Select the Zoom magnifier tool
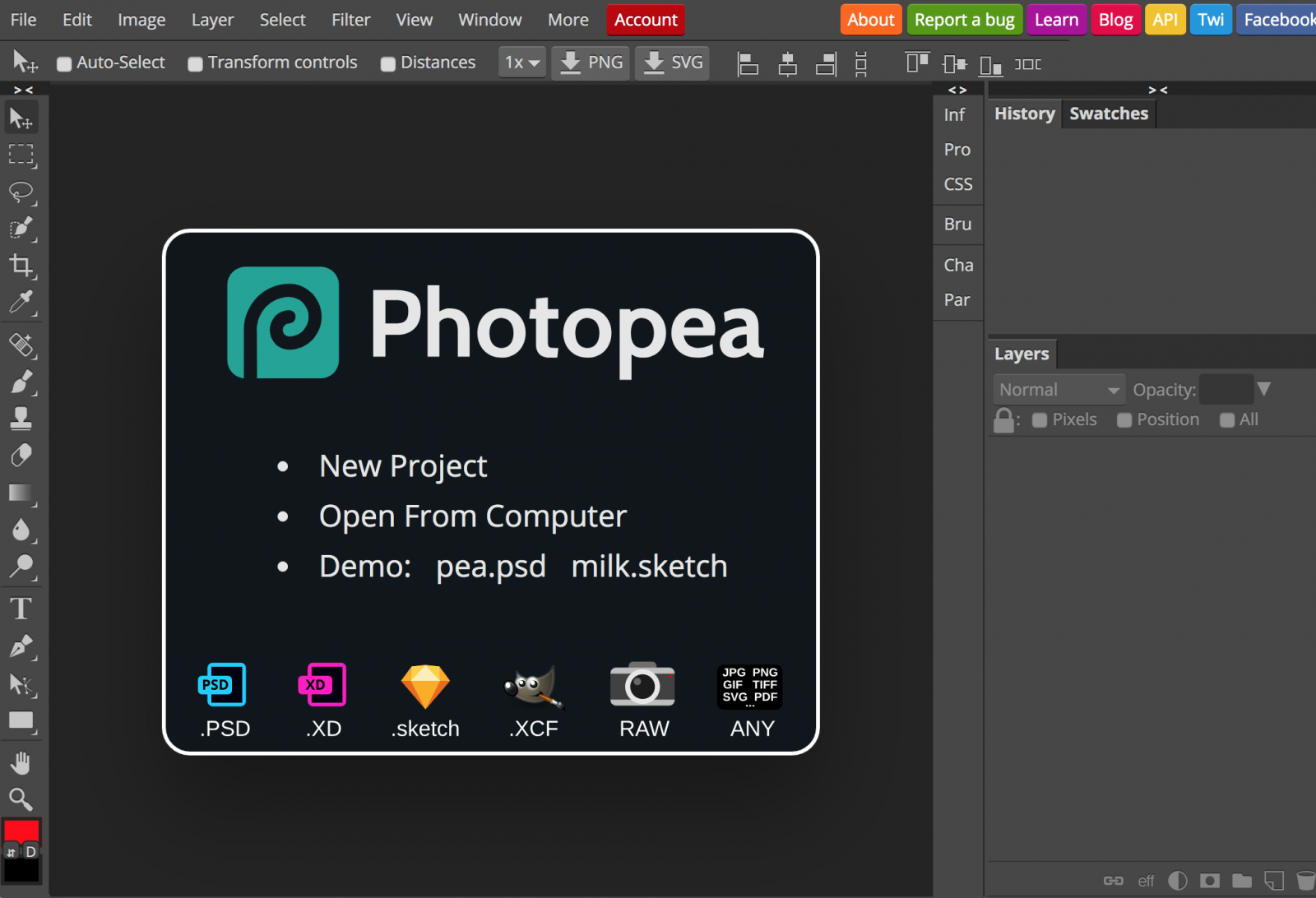 click(x=21, y=799)
